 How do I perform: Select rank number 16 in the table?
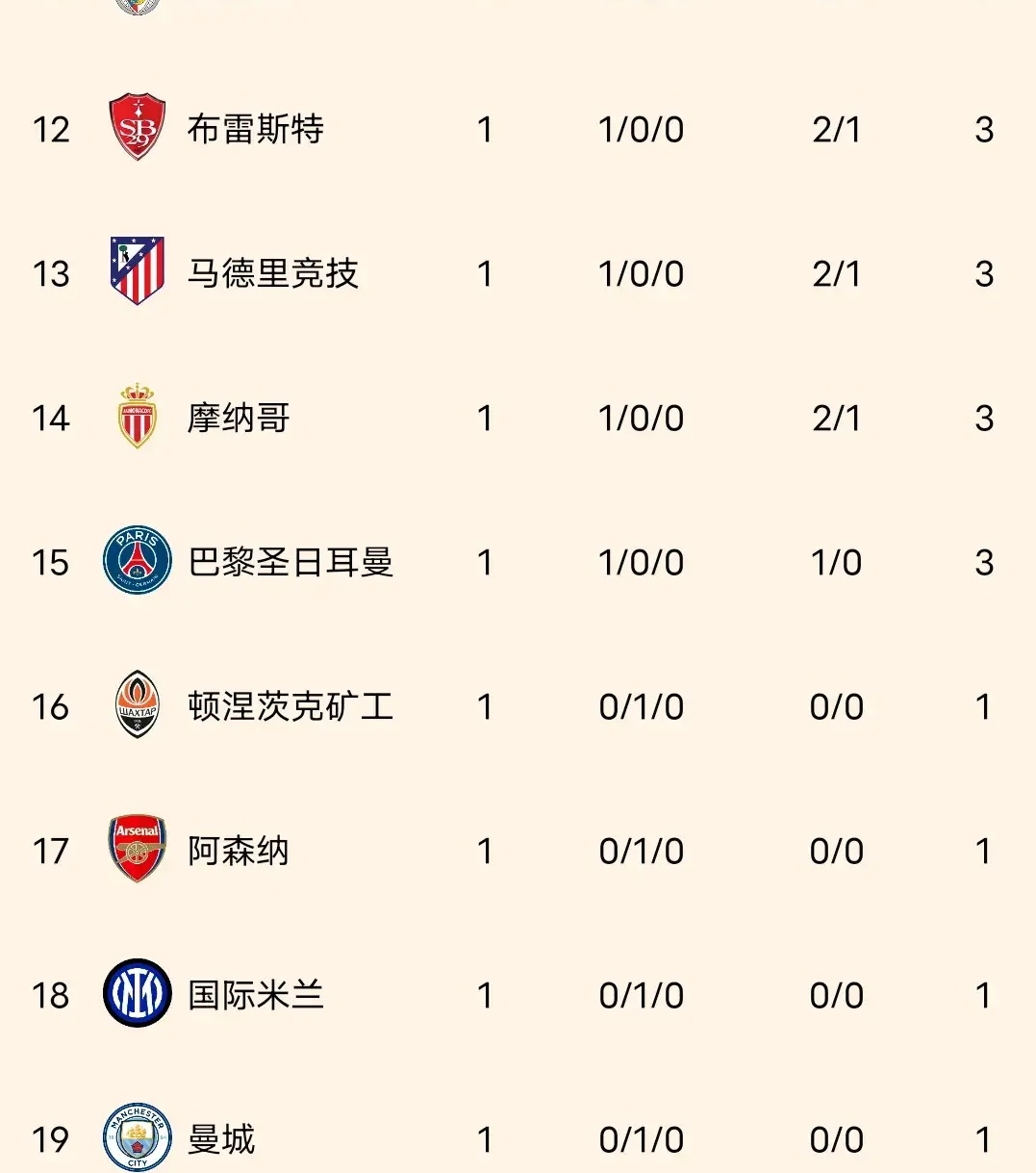pyautogui.click(x=51, y=707)
